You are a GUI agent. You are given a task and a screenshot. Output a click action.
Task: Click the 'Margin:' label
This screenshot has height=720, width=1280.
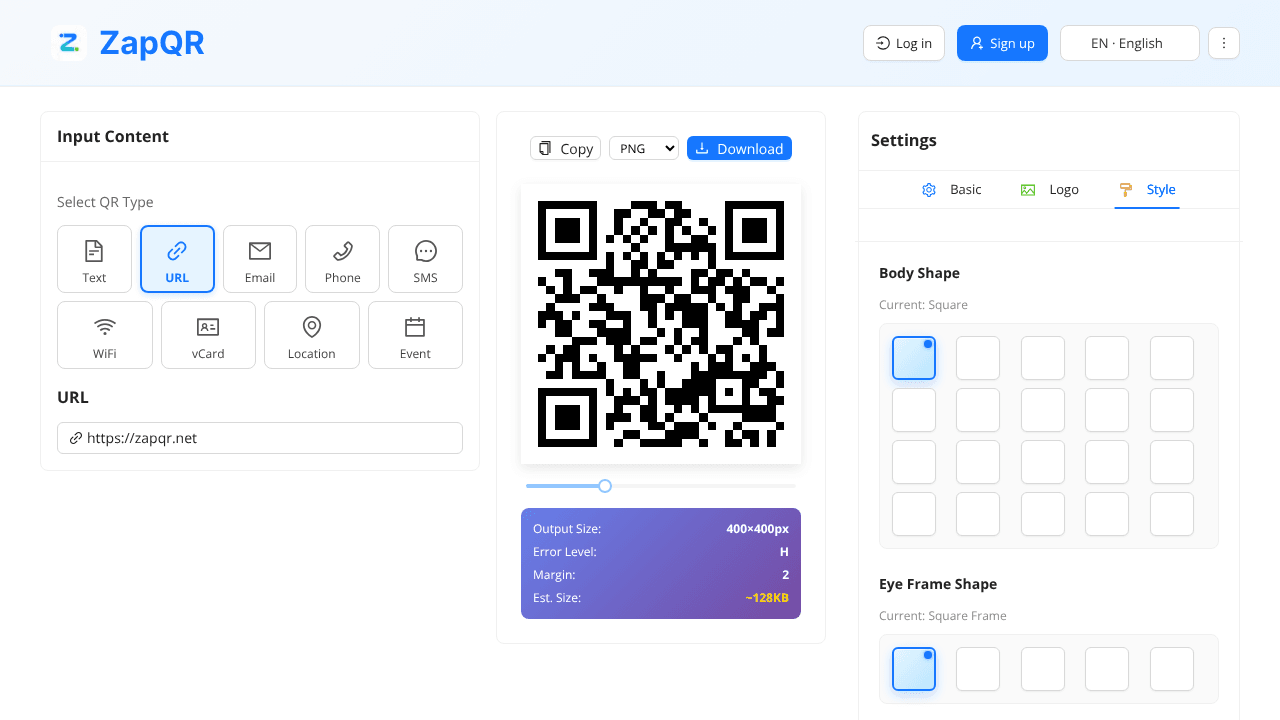pyautogui.click(x=554, y=574)
